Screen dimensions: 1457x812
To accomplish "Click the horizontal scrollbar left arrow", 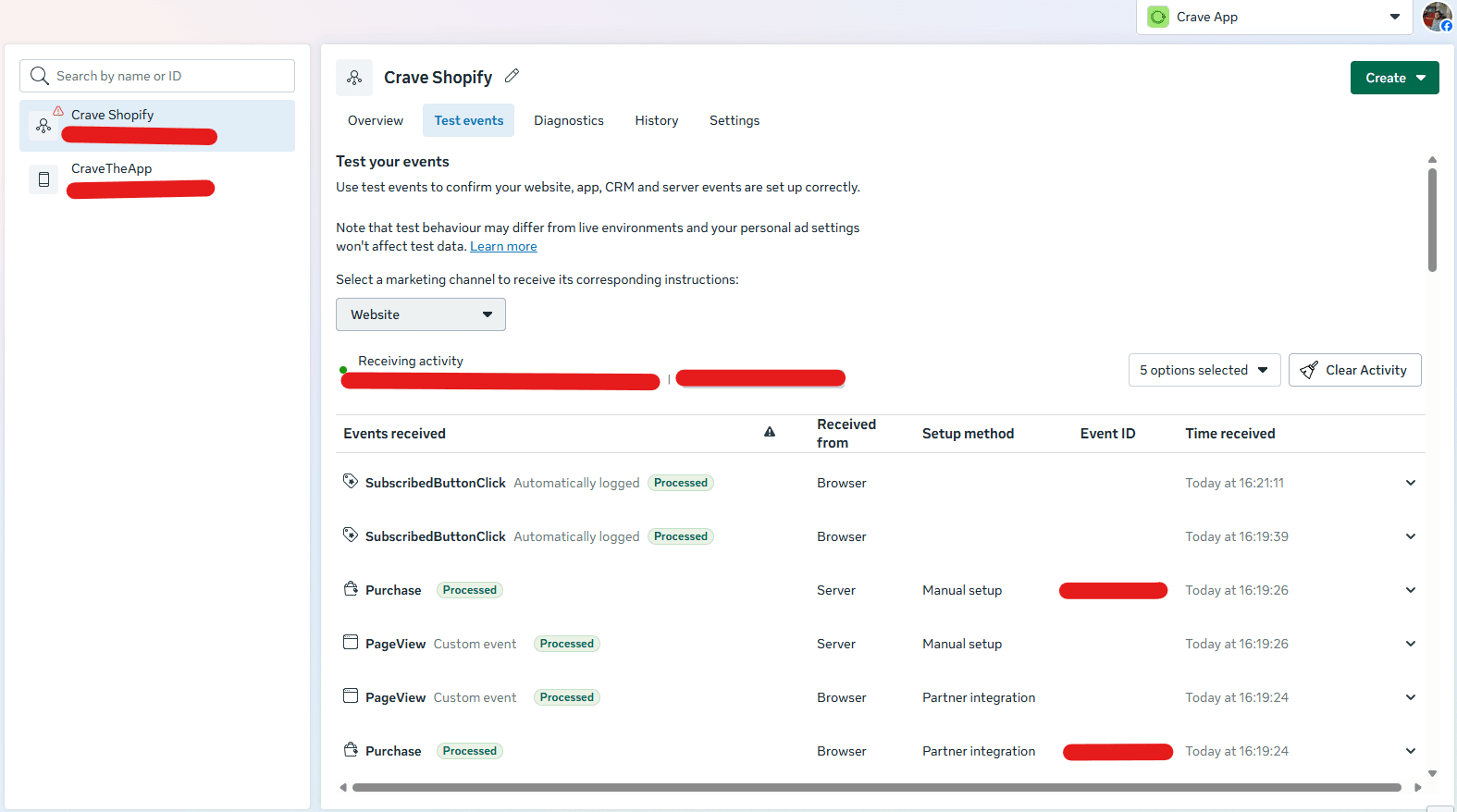I will 343,788.
